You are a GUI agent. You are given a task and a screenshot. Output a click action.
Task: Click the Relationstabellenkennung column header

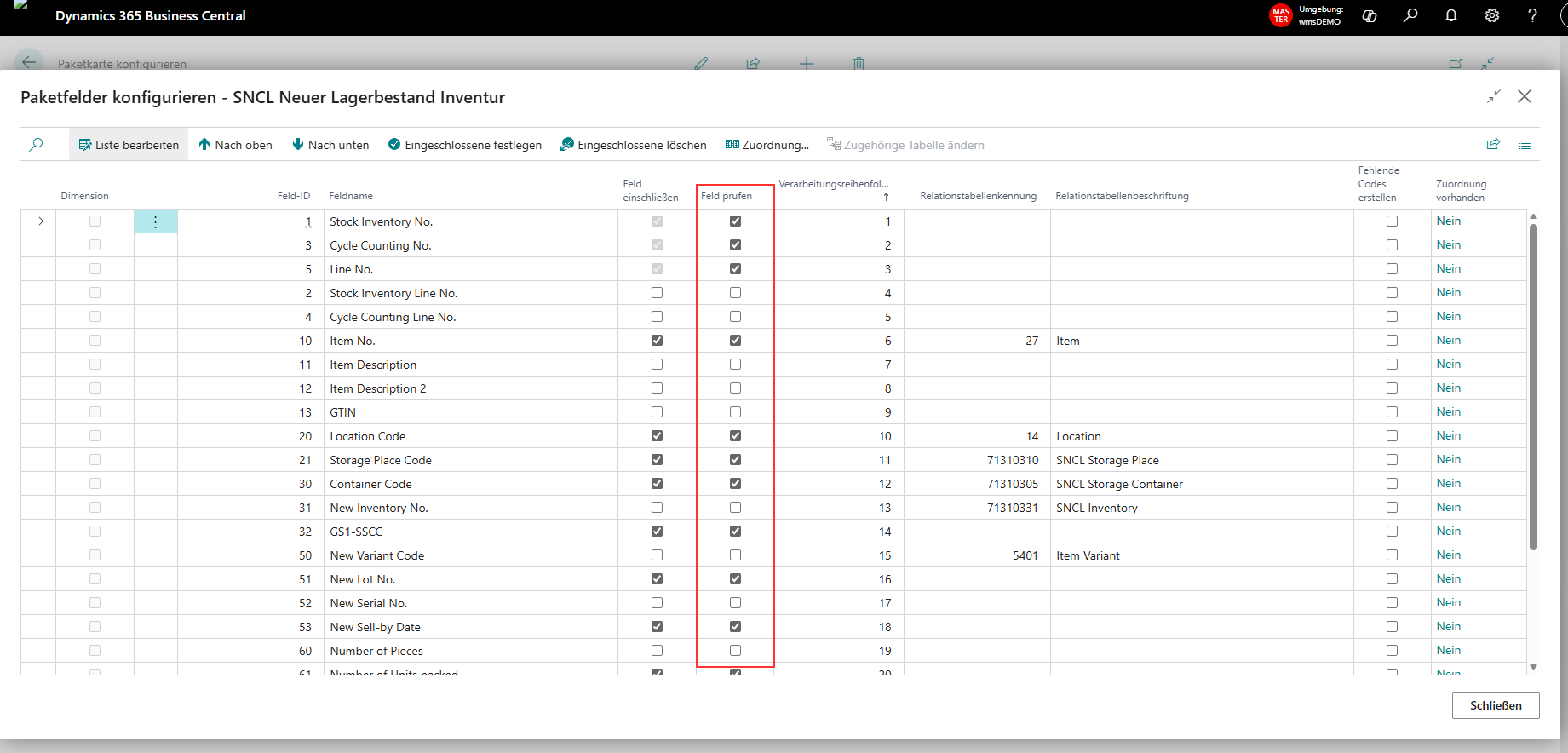[x=978, y=196]
